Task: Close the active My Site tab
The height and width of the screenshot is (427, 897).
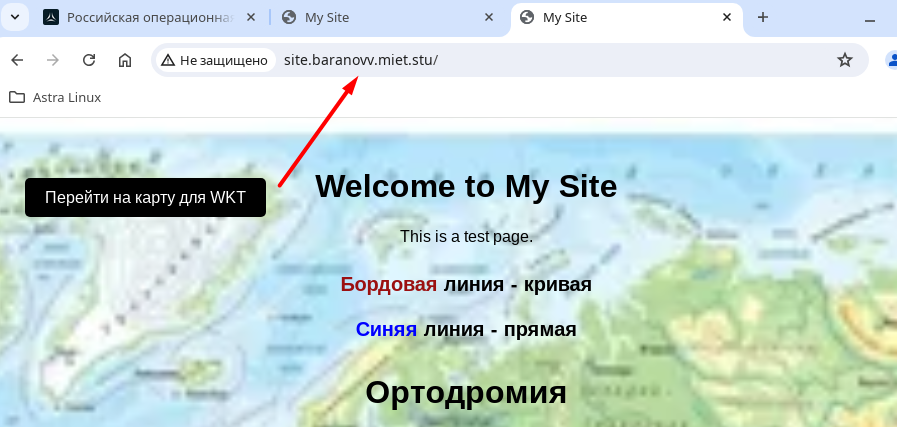Action: (727, 18)
